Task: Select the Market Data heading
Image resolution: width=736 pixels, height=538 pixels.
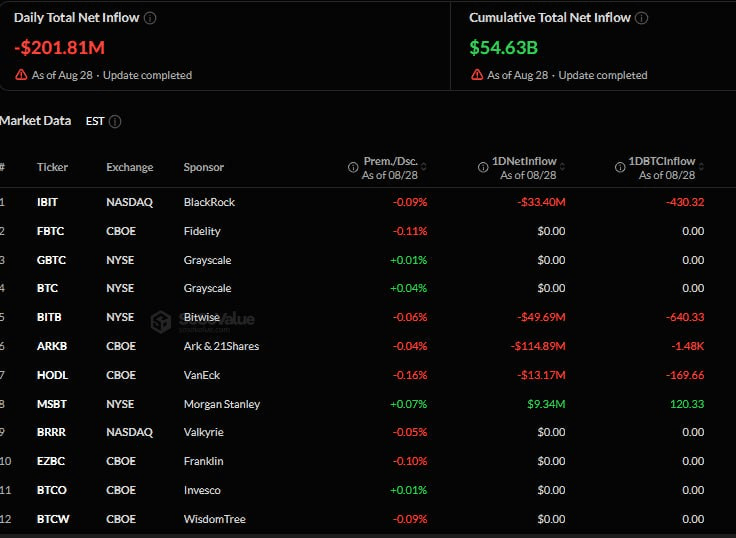Action: point(36,121)
